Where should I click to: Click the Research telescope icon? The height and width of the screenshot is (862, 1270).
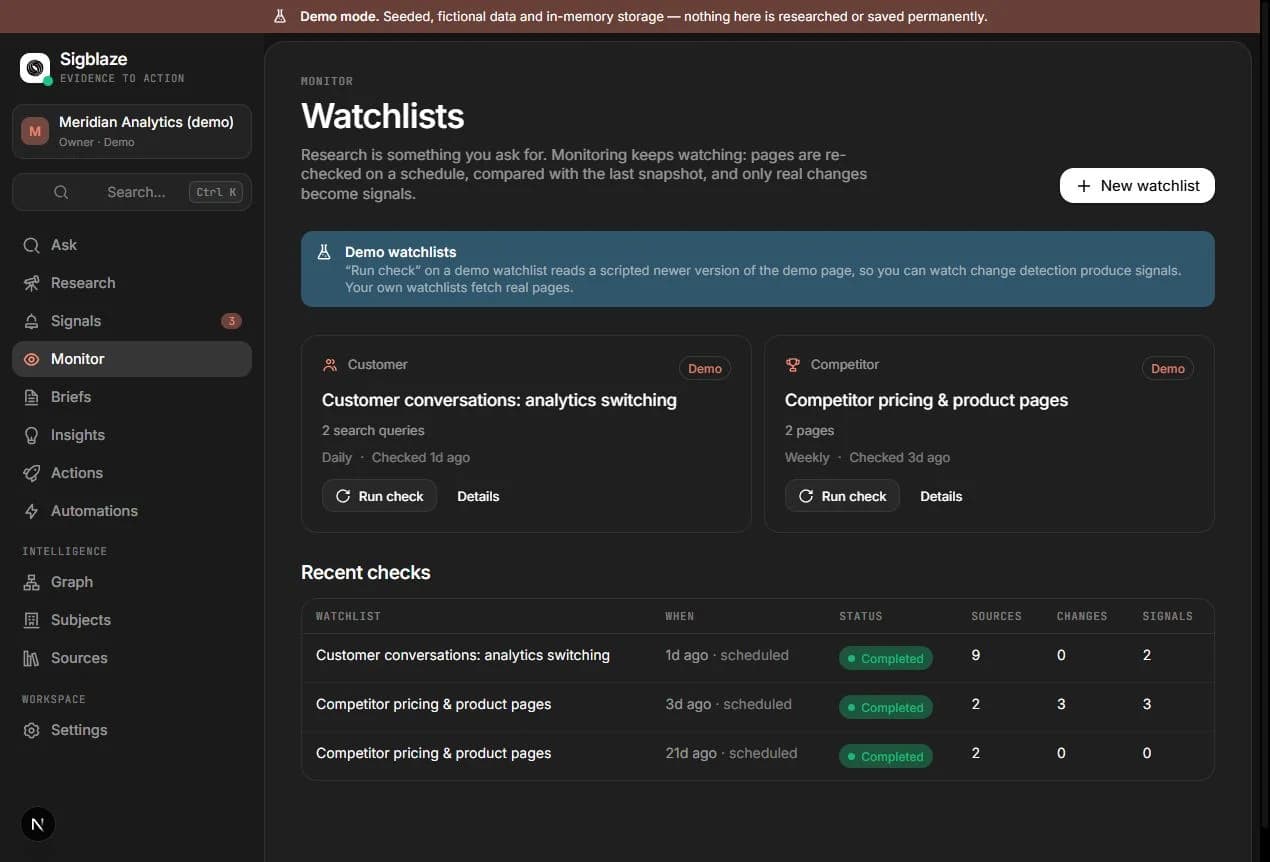[32, 283]
